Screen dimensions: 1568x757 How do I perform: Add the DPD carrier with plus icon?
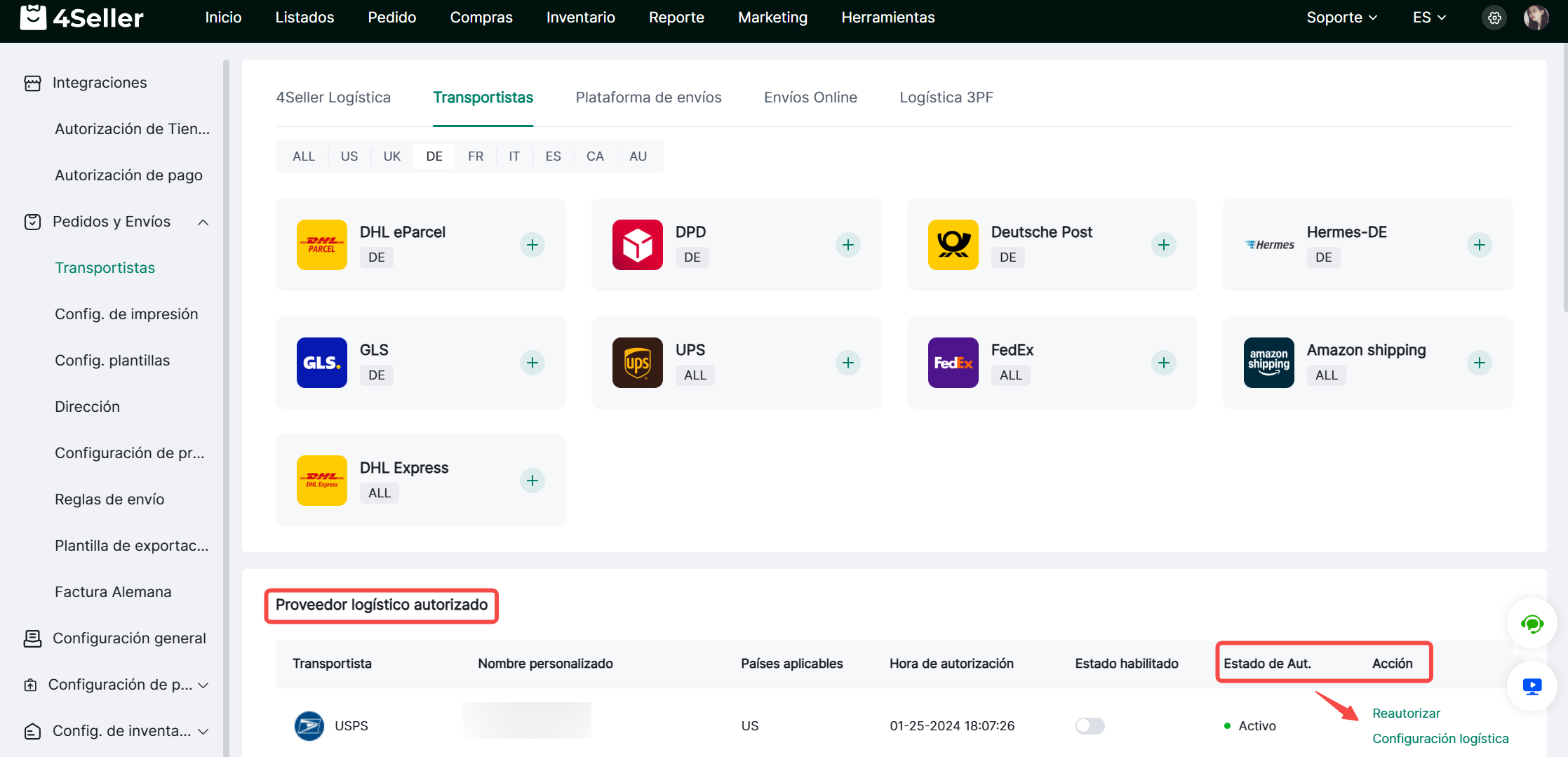pos(847,245)
